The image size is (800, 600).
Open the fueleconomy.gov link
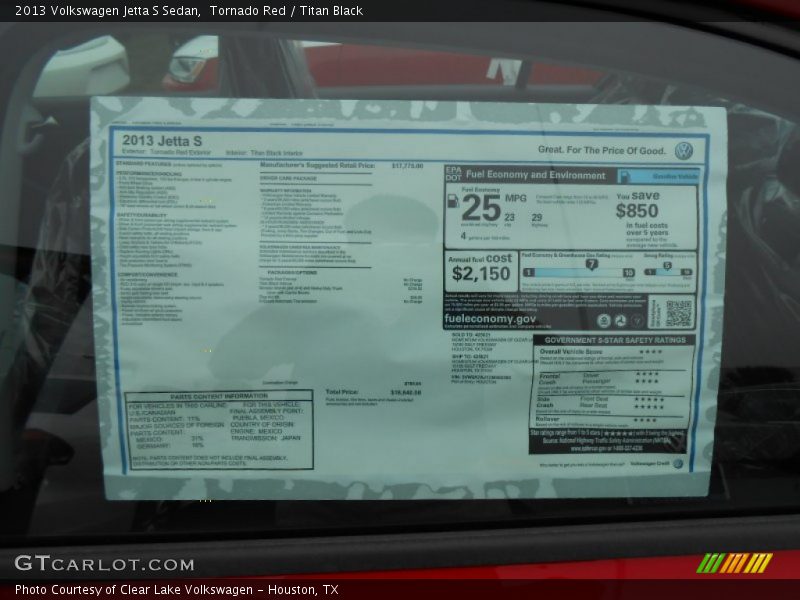tap(490, 319)
